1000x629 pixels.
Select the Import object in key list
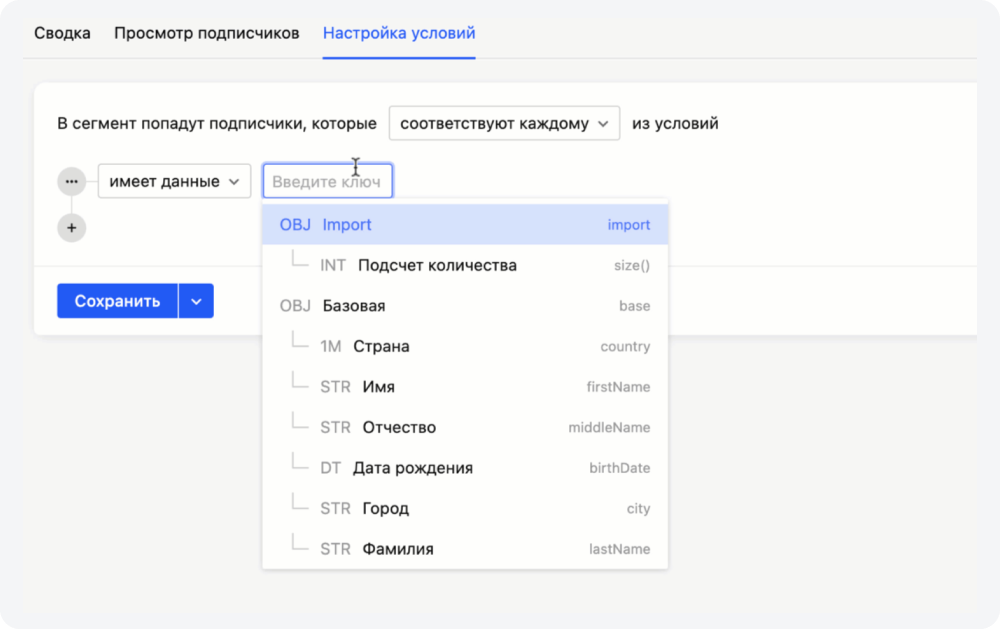coord(346,225)
